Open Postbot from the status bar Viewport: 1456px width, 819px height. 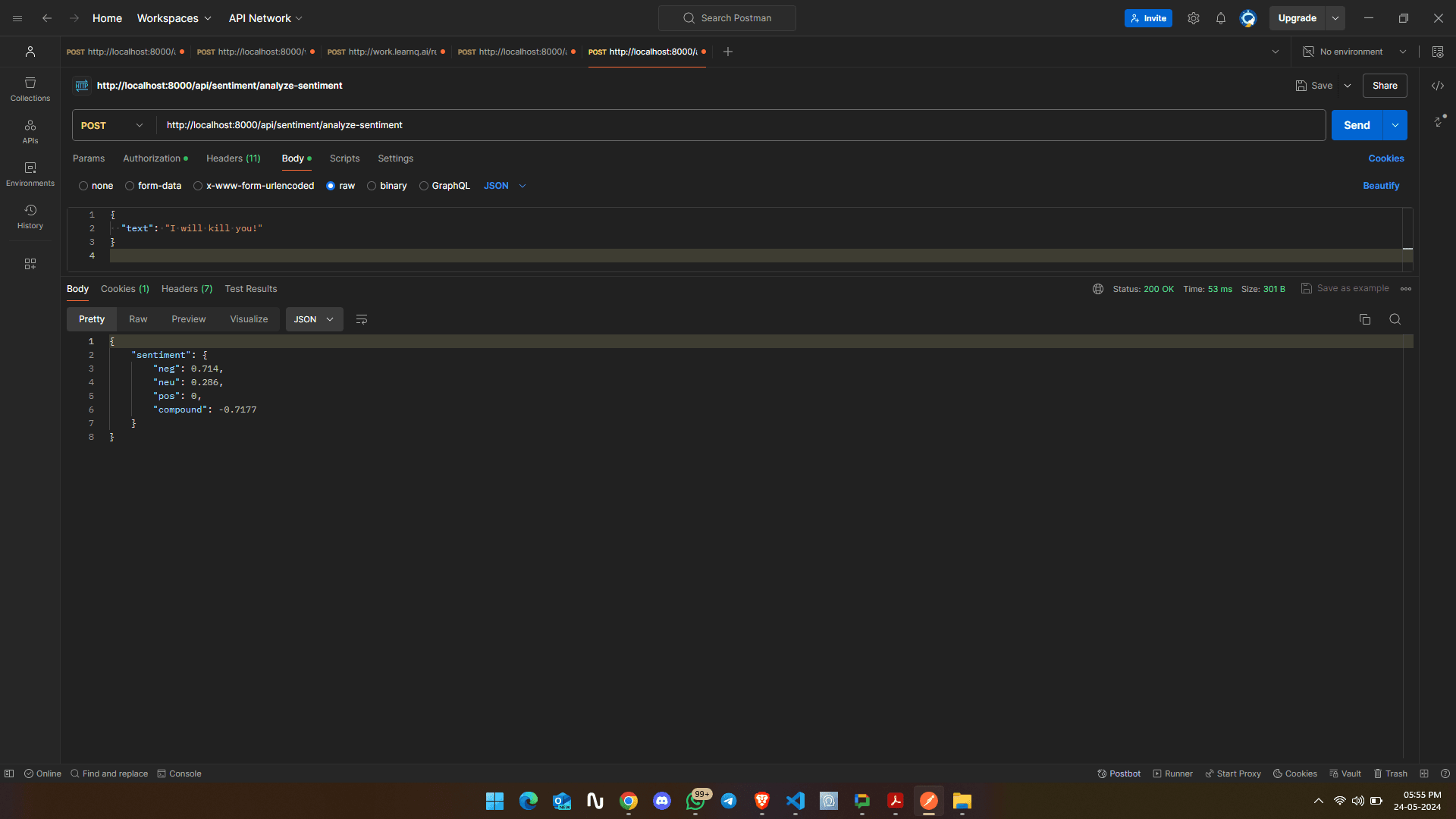1119,773
